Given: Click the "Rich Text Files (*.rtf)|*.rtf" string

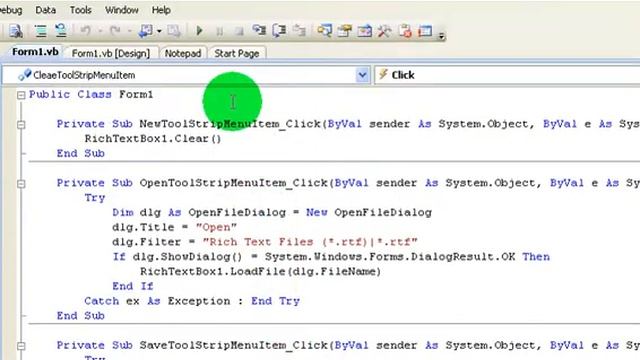Looking at the screenshot, I should (310, 242).
